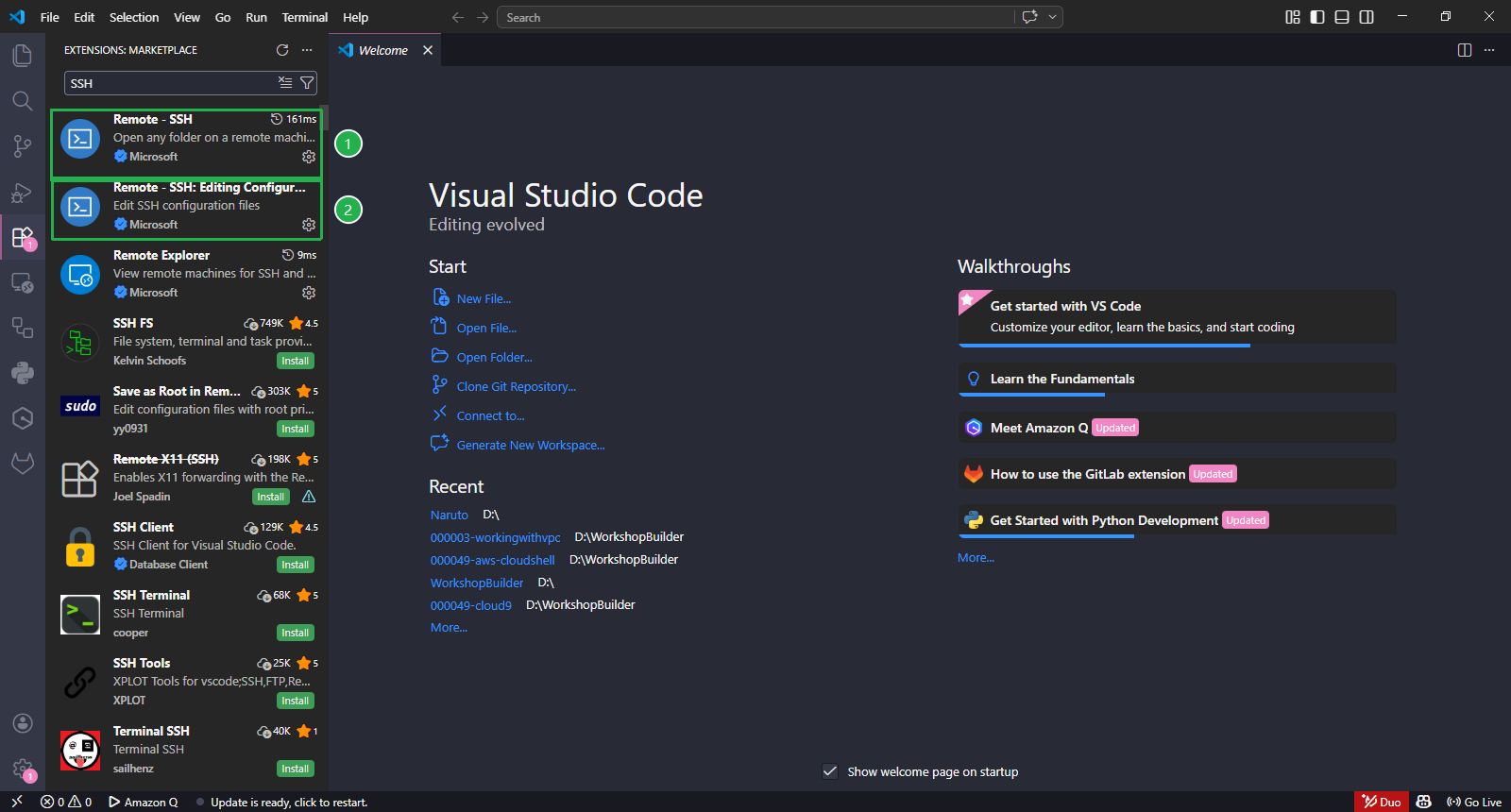Open the File menu
The image size is (1511, 812).
[x=50, y=17]
